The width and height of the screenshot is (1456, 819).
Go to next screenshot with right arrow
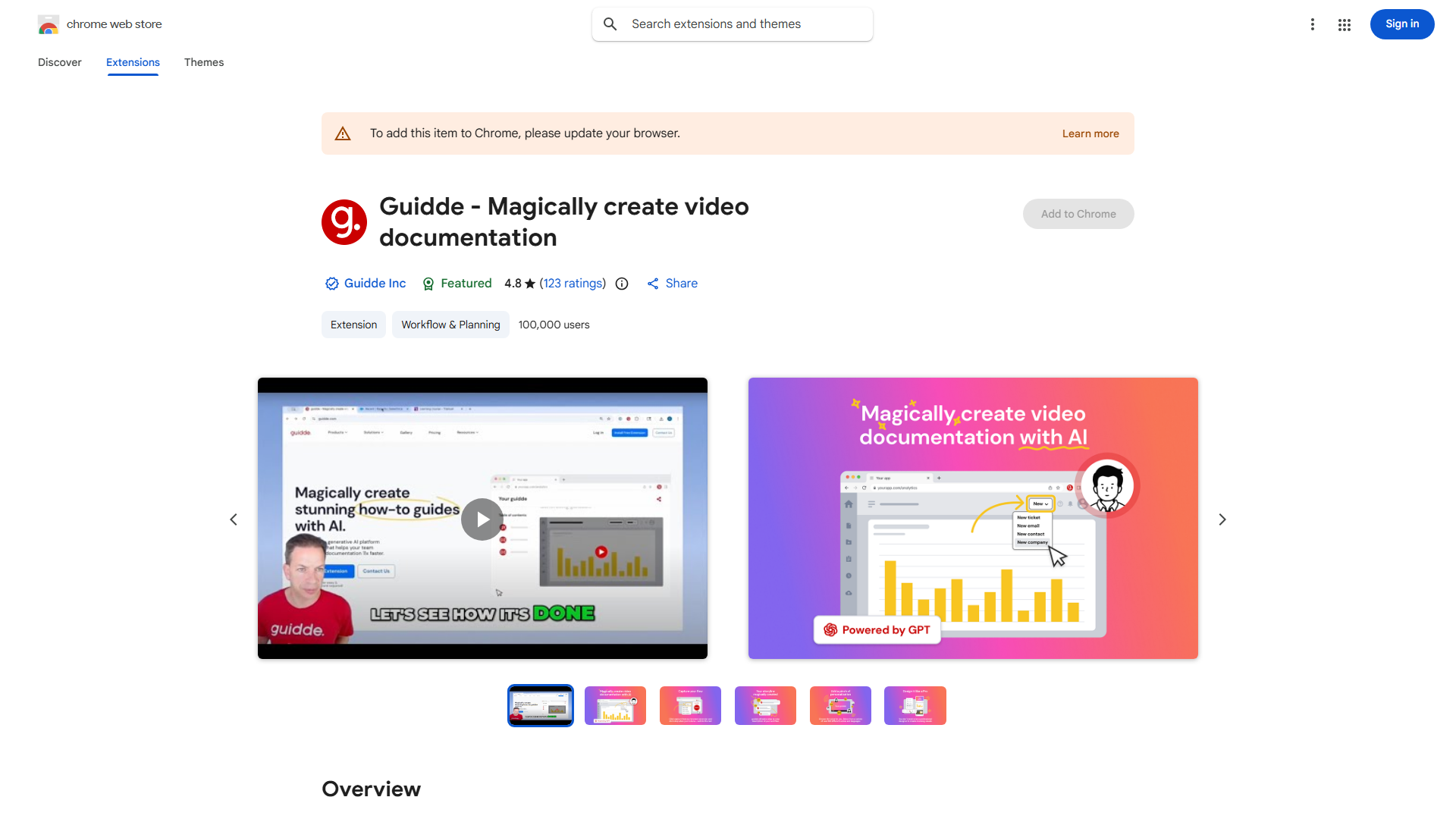[x=1222, y=519]
